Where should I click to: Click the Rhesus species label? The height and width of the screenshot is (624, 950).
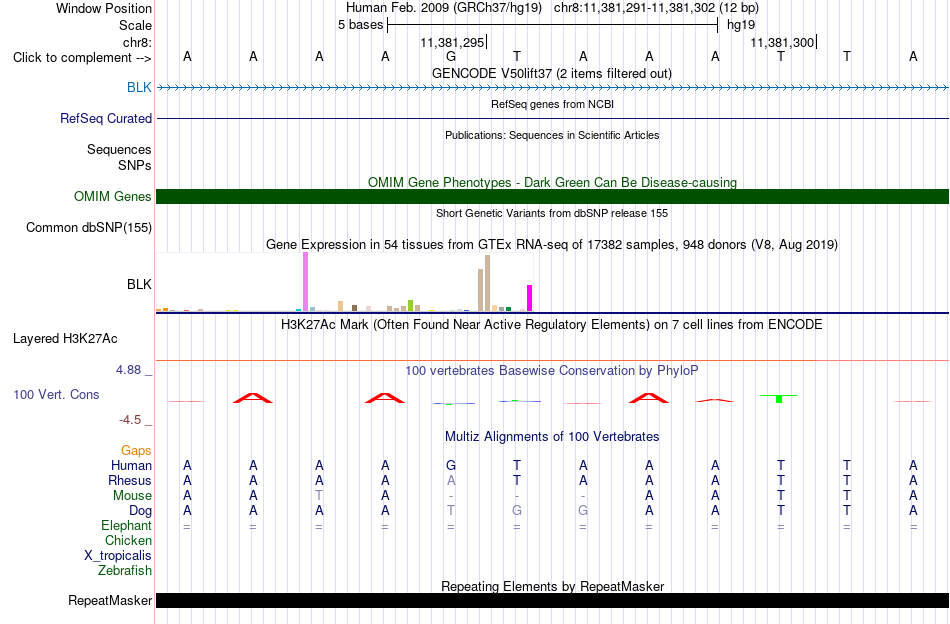coord(130,480)
